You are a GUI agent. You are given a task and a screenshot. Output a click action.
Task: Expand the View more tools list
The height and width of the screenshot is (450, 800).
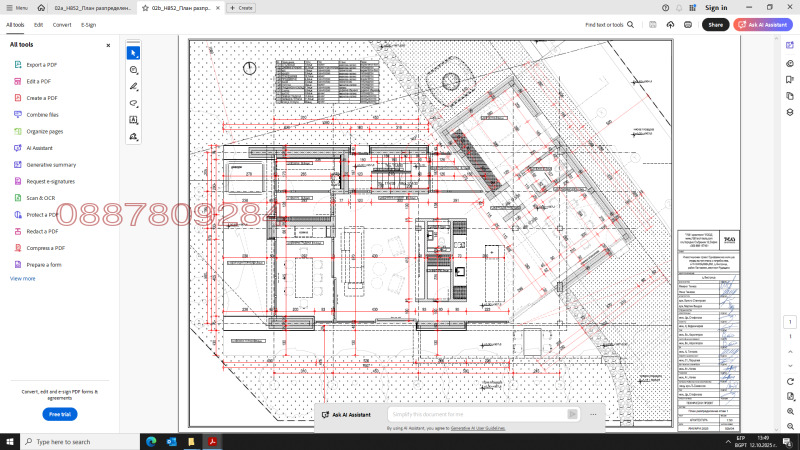point(22,278)
